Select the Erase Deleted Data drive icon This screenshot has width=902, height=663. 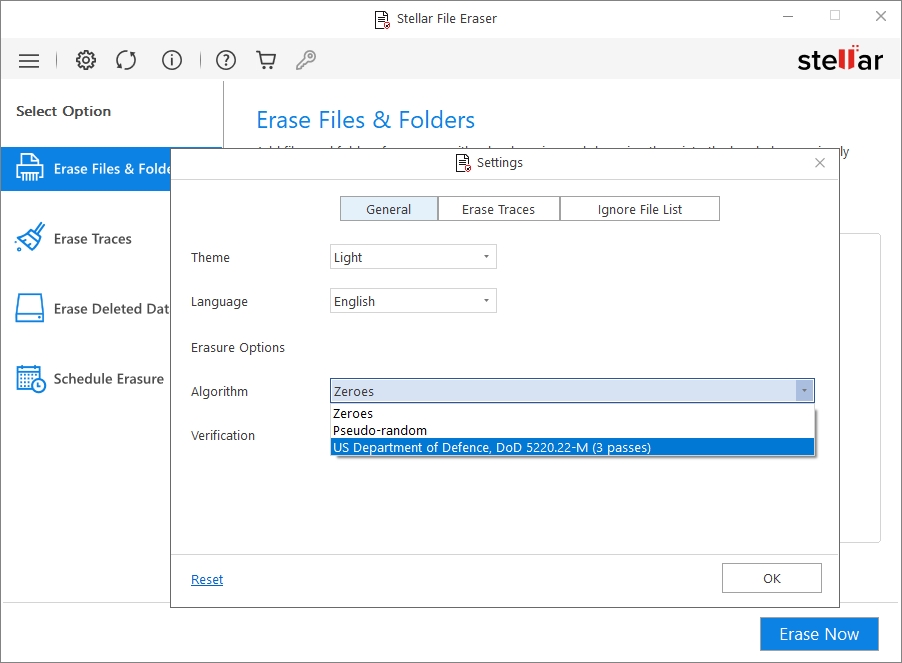pos(30,309)
